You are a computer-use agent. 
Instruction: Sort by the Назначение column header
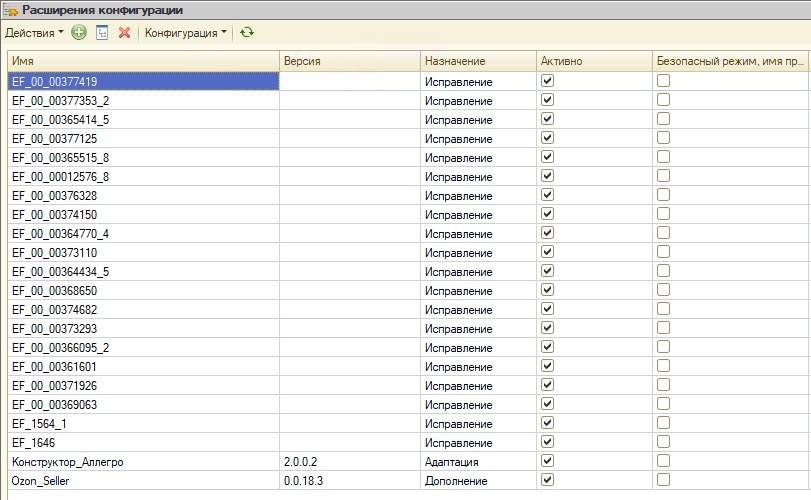pos(478,61)
